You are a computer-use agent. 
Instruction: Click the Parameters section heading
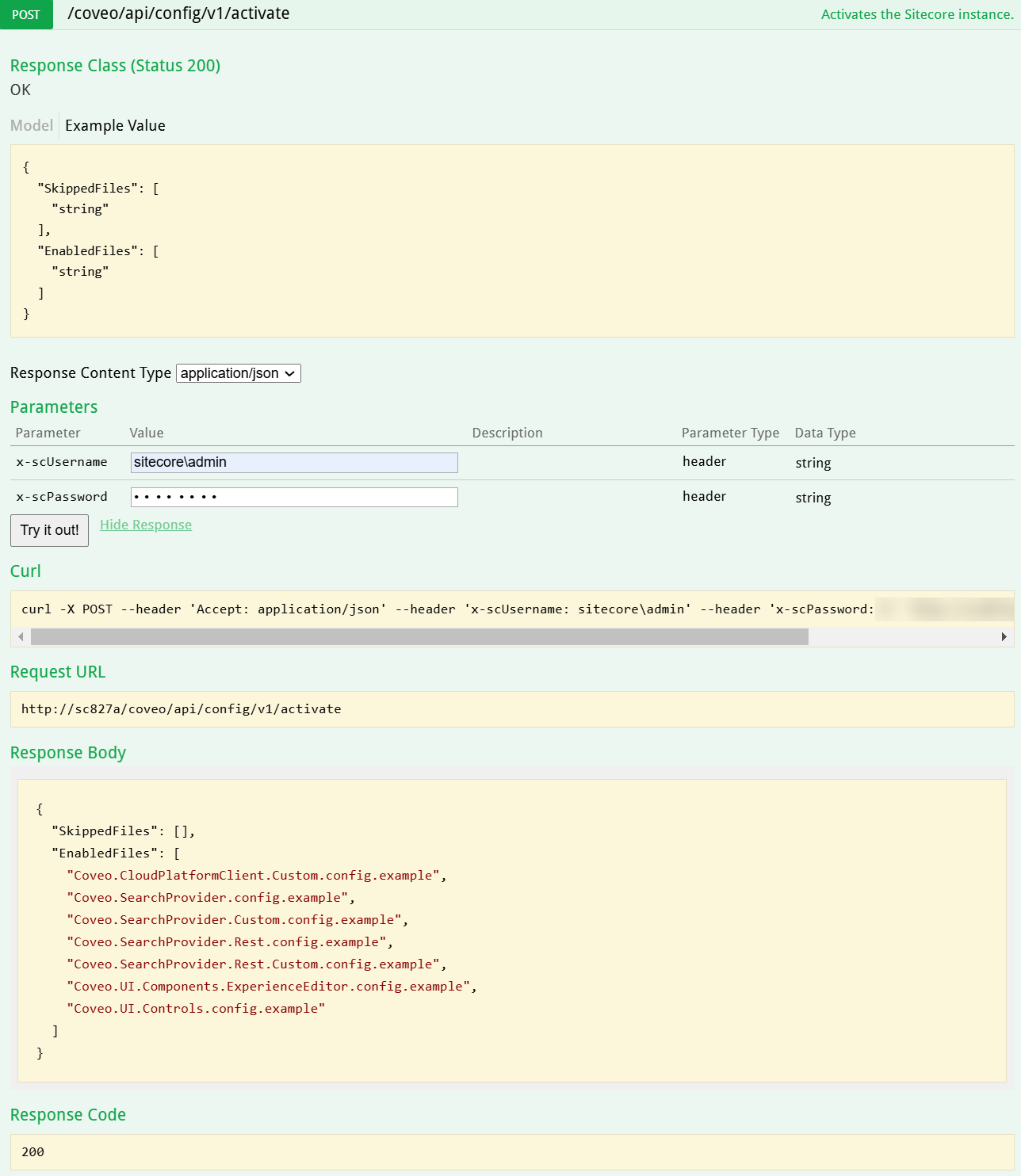tap(54, 407)
